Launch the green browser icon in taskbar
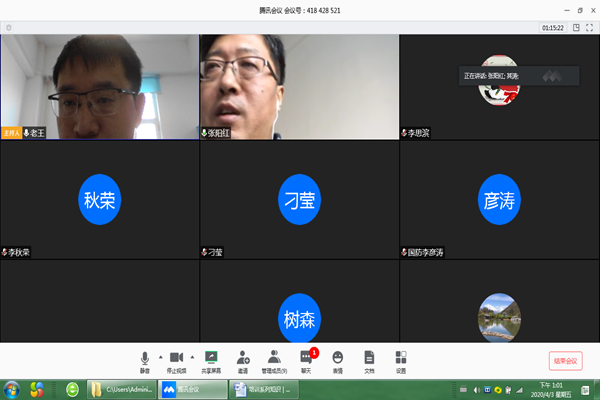600x400 pixels. pos(72,390)
